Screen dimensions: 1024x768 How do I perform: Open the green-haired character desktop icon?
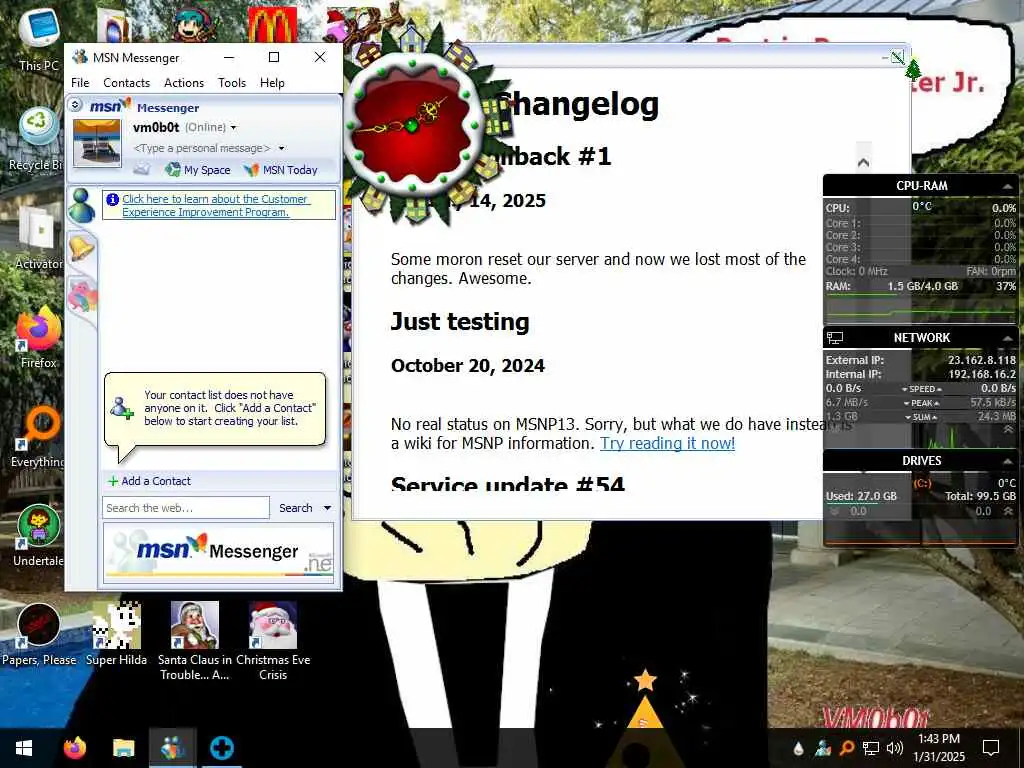click(x=195, y=25)
